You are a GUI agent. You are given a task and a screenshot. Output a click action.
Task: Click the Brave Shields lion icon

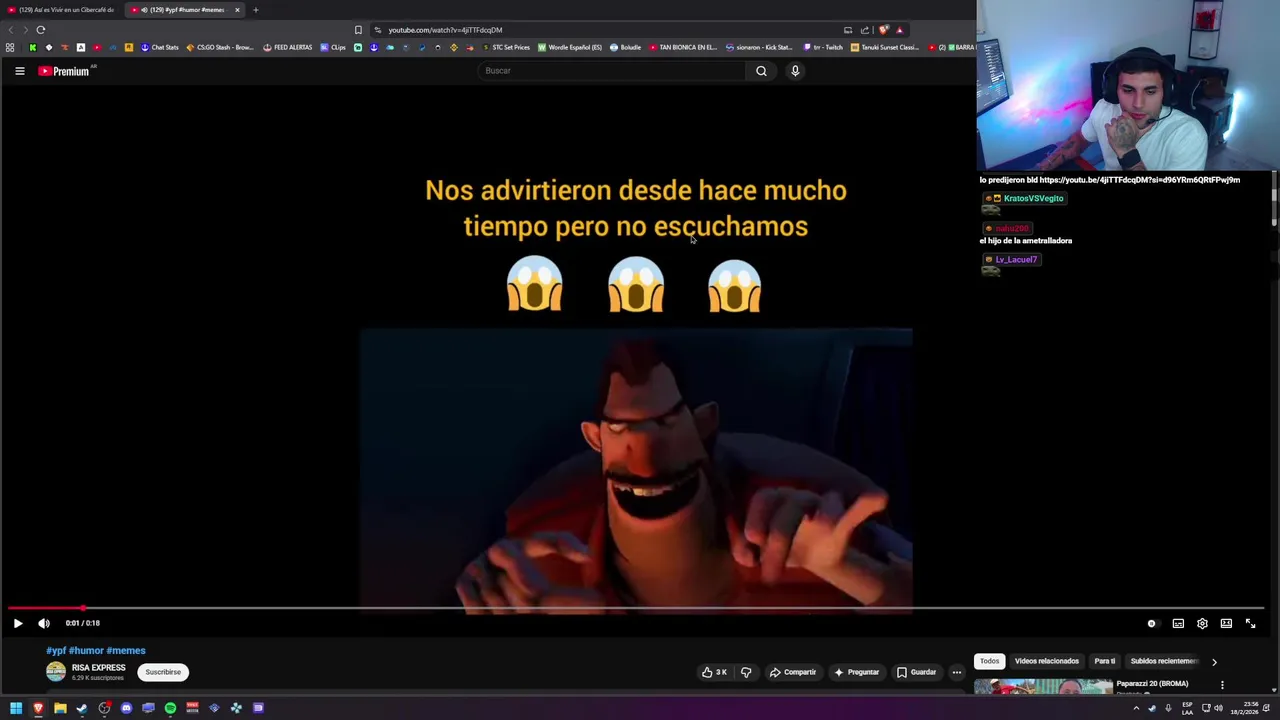click(883, 30)
